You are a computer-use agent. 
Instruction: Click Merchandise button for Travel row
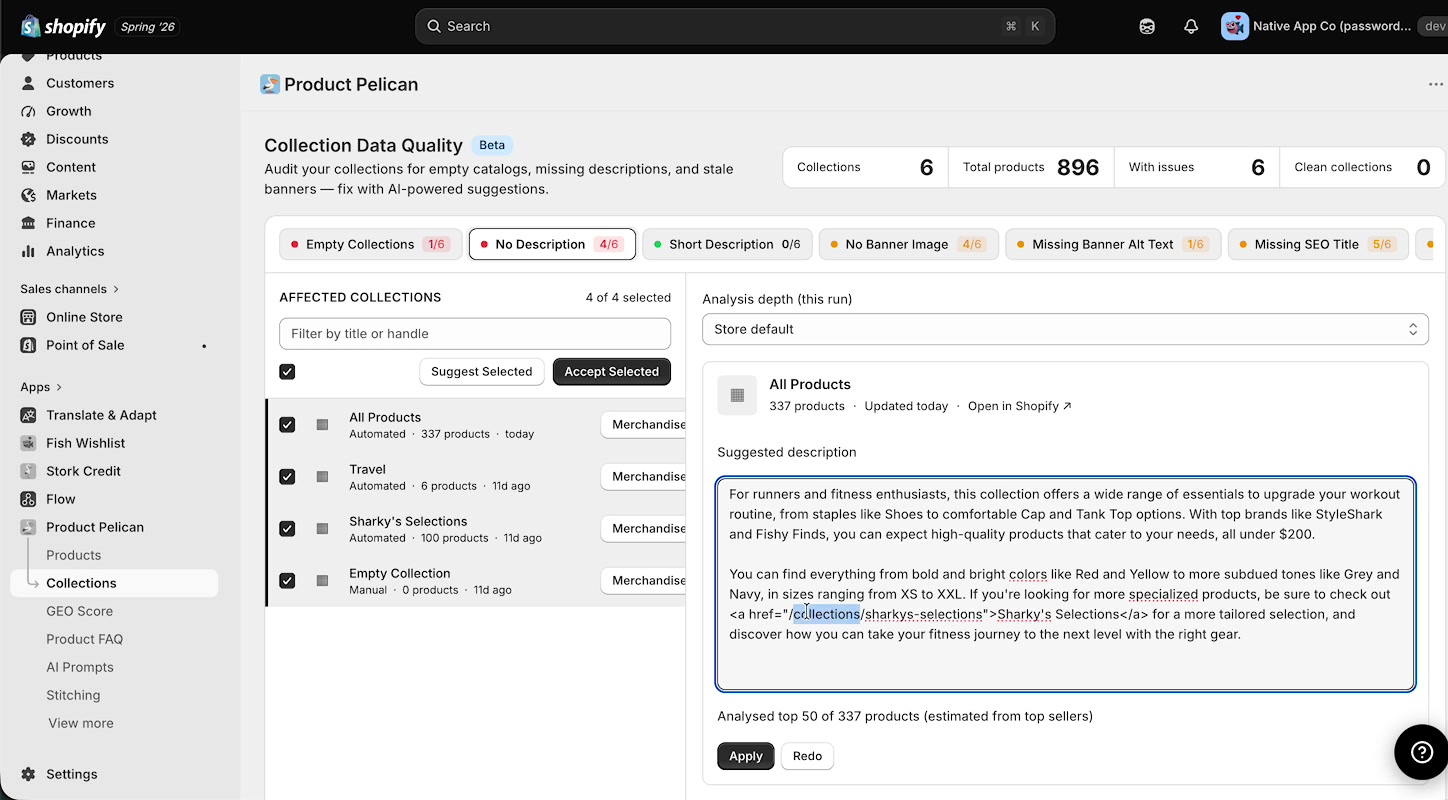coord(643,477)
